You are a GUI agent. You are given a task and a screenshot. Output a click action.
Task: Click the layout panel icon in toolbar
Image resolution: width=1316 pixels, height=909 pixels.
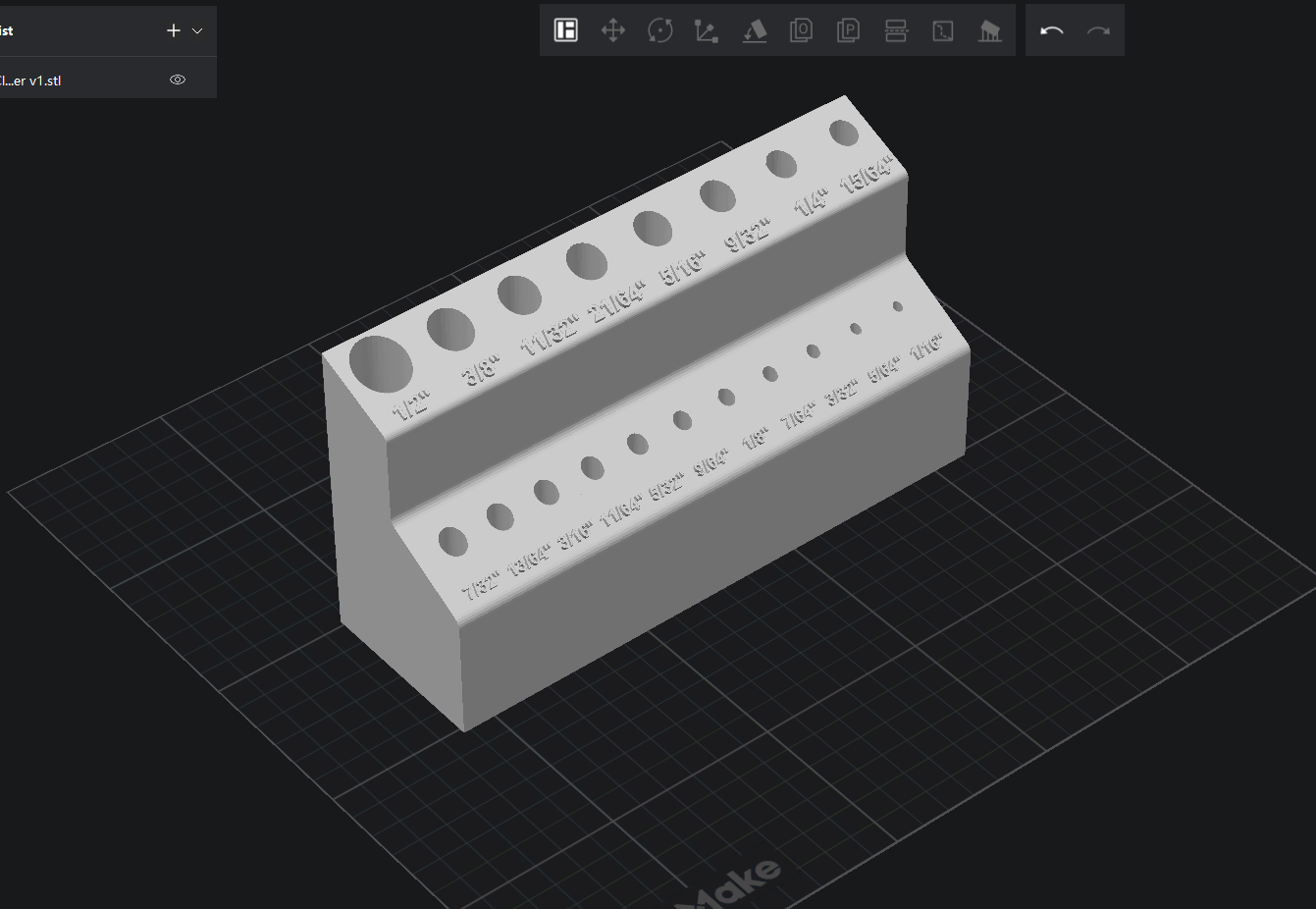click(566, 30)
